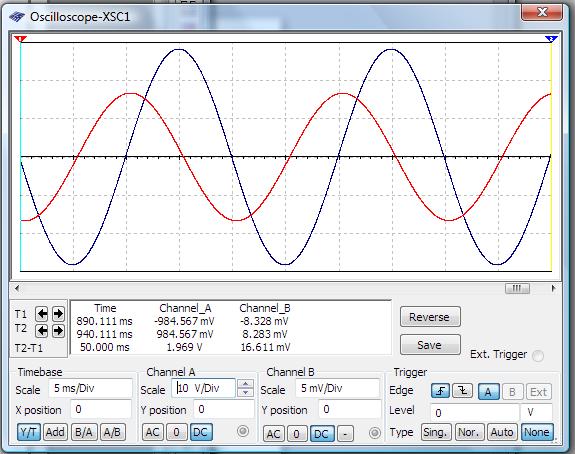Toggle Channel A AC coupling
Image resolution: width=575 pixels, height=454 pixels.
click(x=153, y=432)
